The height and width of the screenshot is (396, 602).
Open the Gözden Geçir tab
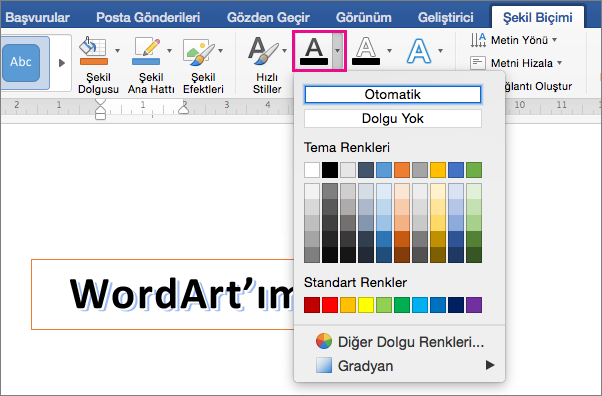point(268,17)
